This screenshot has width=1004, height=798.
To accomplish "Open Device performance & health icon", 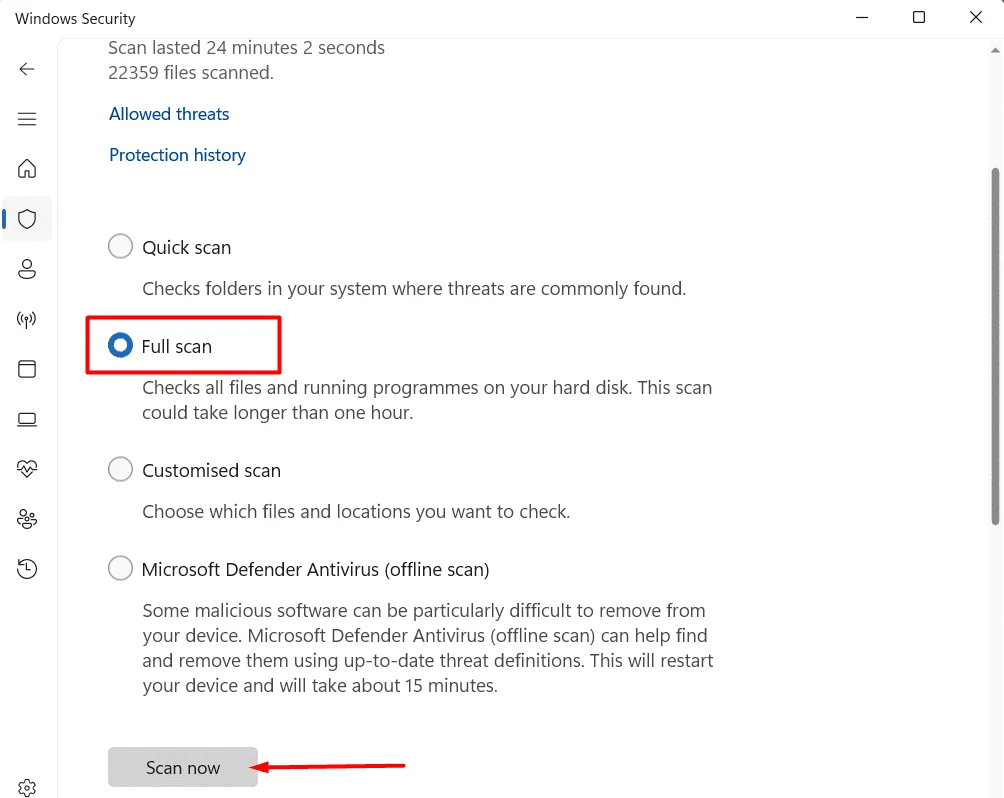I will [x=27, y=468].
